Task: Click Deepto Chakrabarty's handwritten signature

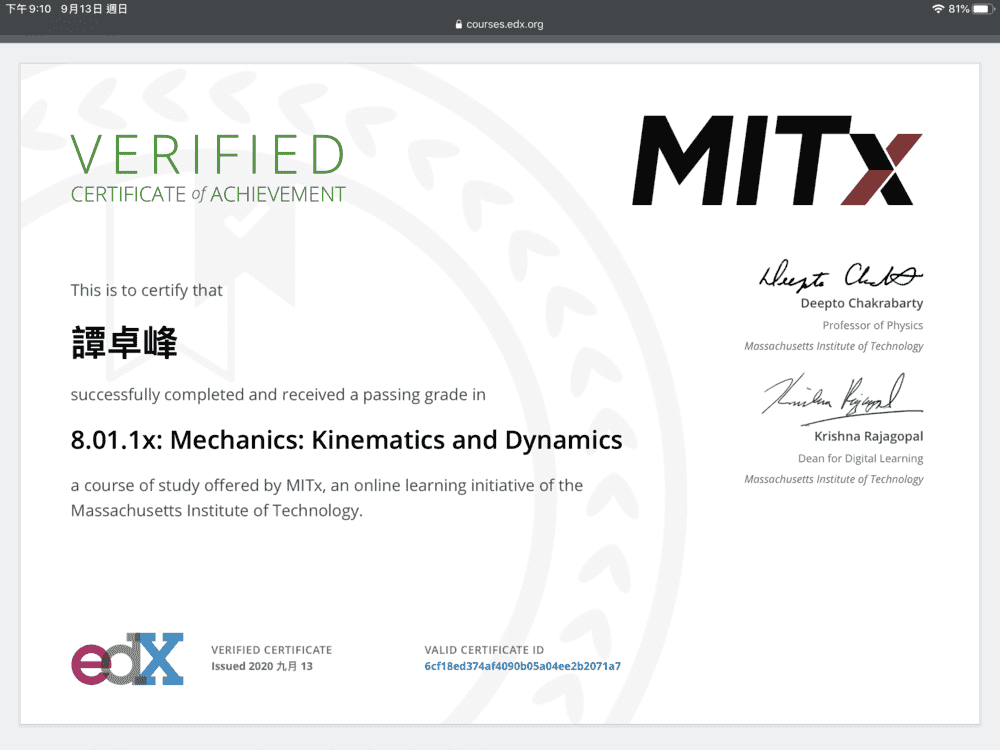Action: tap(841, 275)
